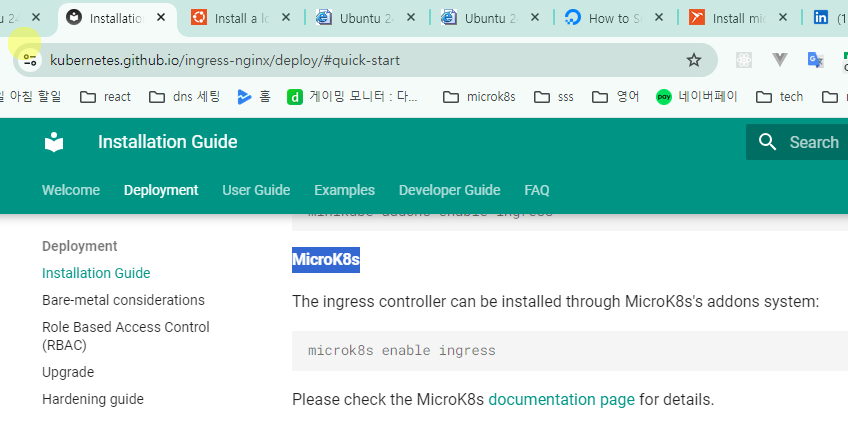Open the Developer Guide nav item
The height and width of the screenshot is (427, 848).
point(449,190)
